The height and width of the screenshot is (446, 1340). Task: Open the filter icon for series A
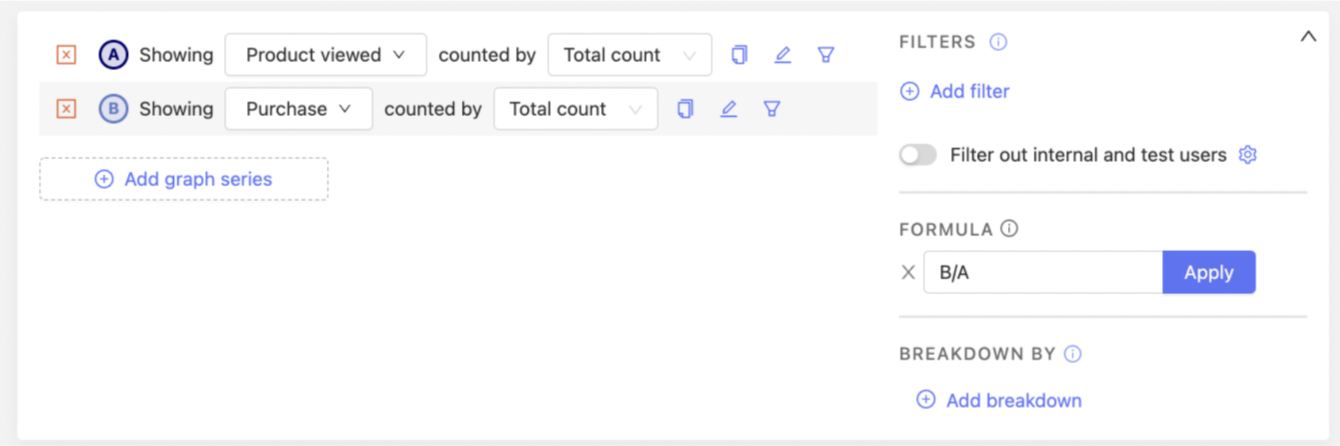826,55
